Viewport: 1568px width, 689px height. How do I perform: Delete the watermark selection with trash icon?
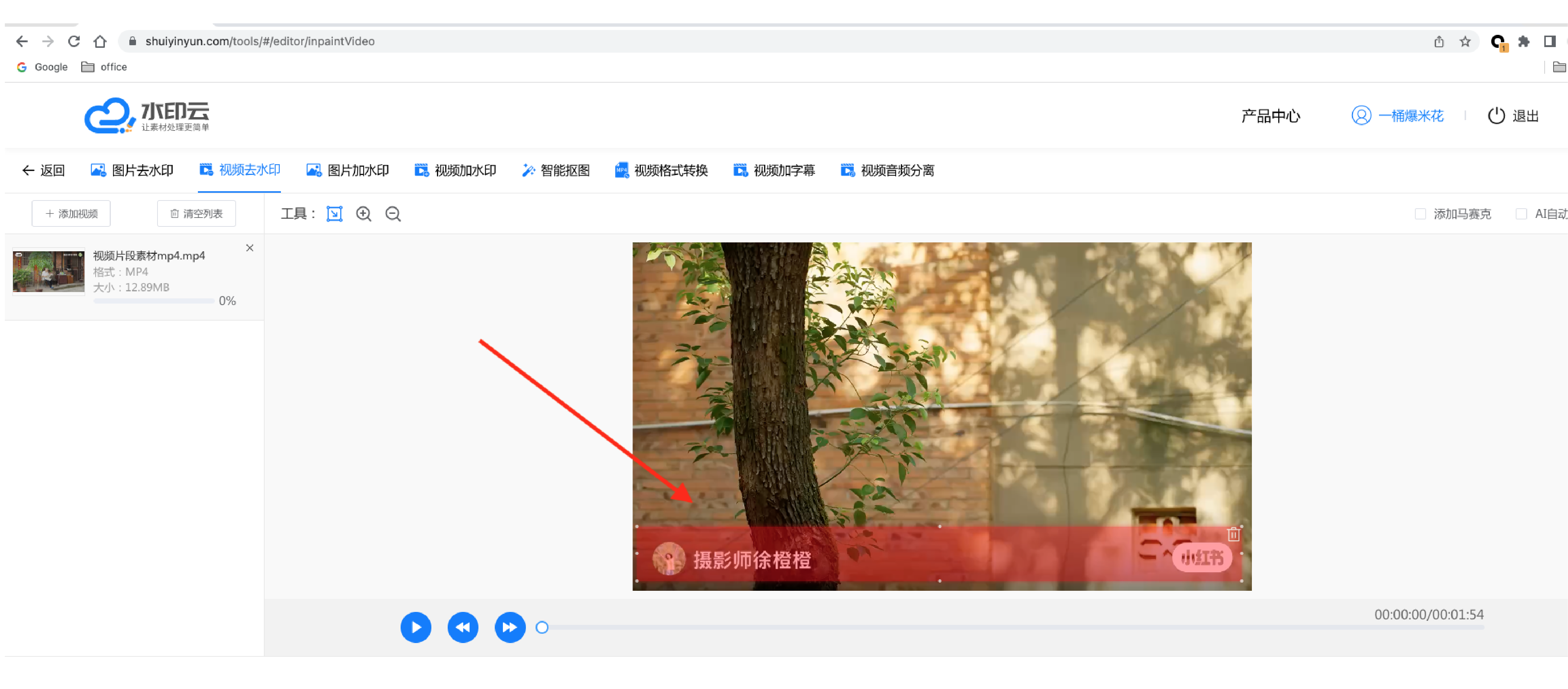1234,534
